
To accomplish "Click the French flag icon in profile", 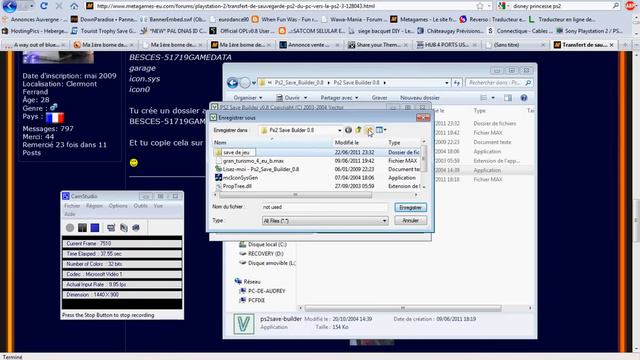I will point(55,118).
